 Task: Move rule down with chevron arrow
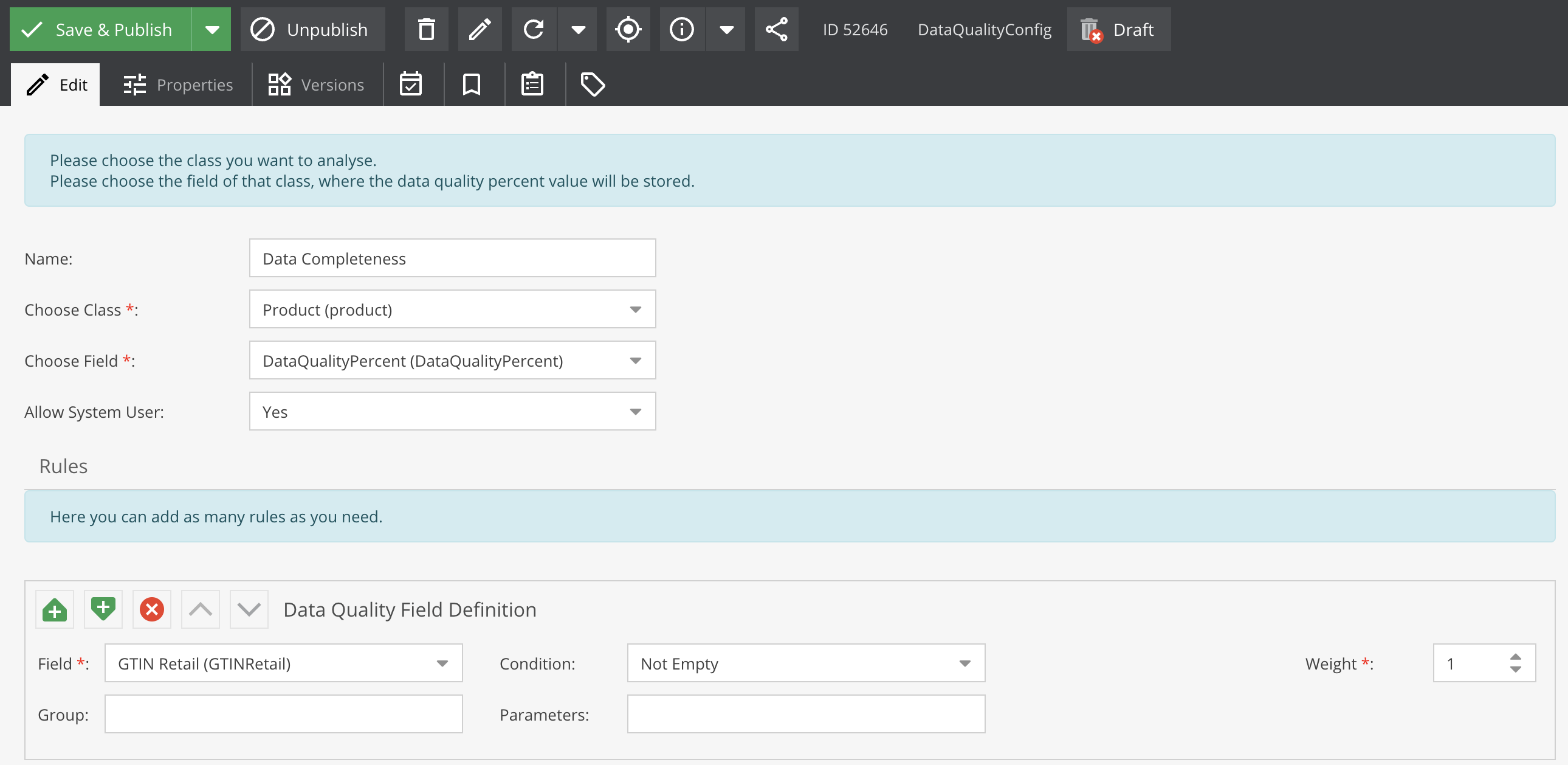tap(249, 609)
